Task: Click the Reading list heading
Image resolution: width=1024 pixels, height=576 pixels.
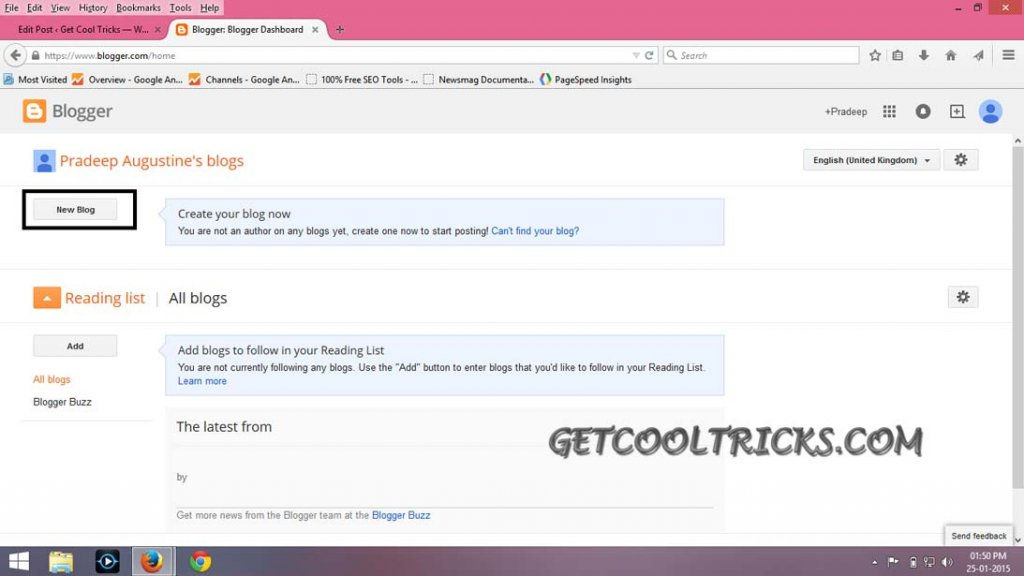Action: (x=104, y=298)
